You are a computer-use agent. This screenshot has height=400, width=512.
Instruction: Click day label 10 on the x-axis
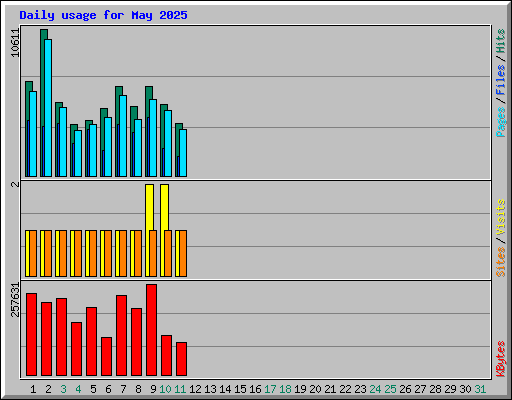point(165,389)
